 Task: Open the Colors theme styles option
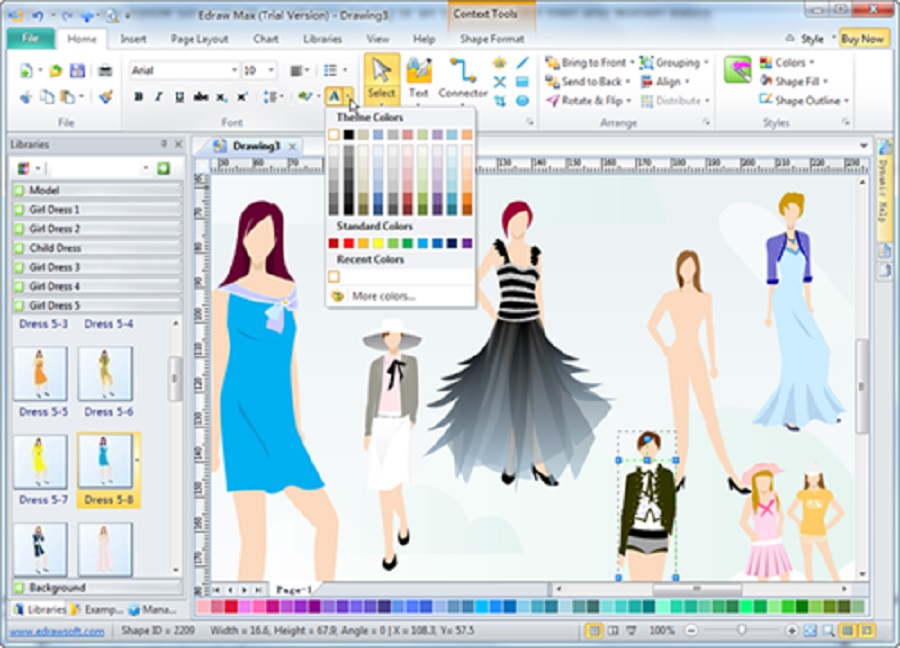tap(788, 63)
